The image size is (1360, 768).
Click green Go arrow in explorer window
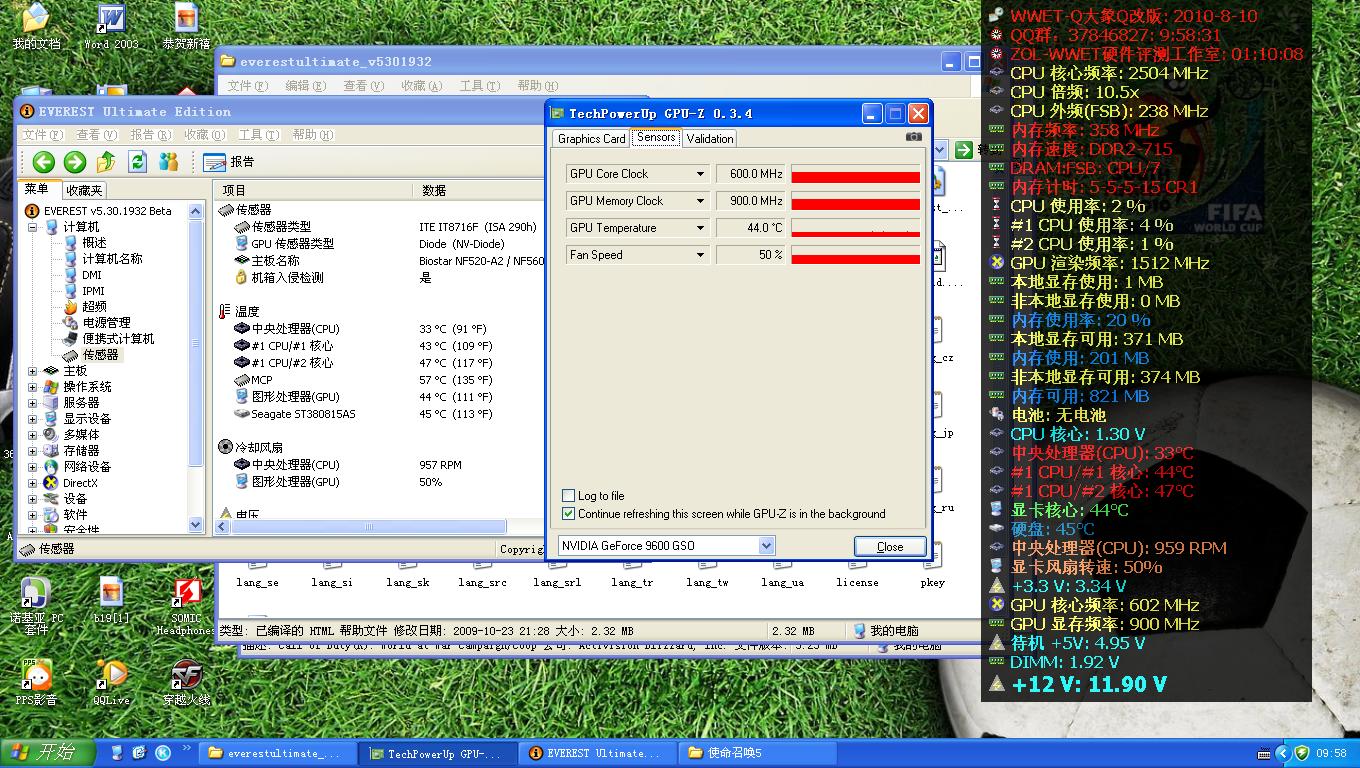point(963,150)
